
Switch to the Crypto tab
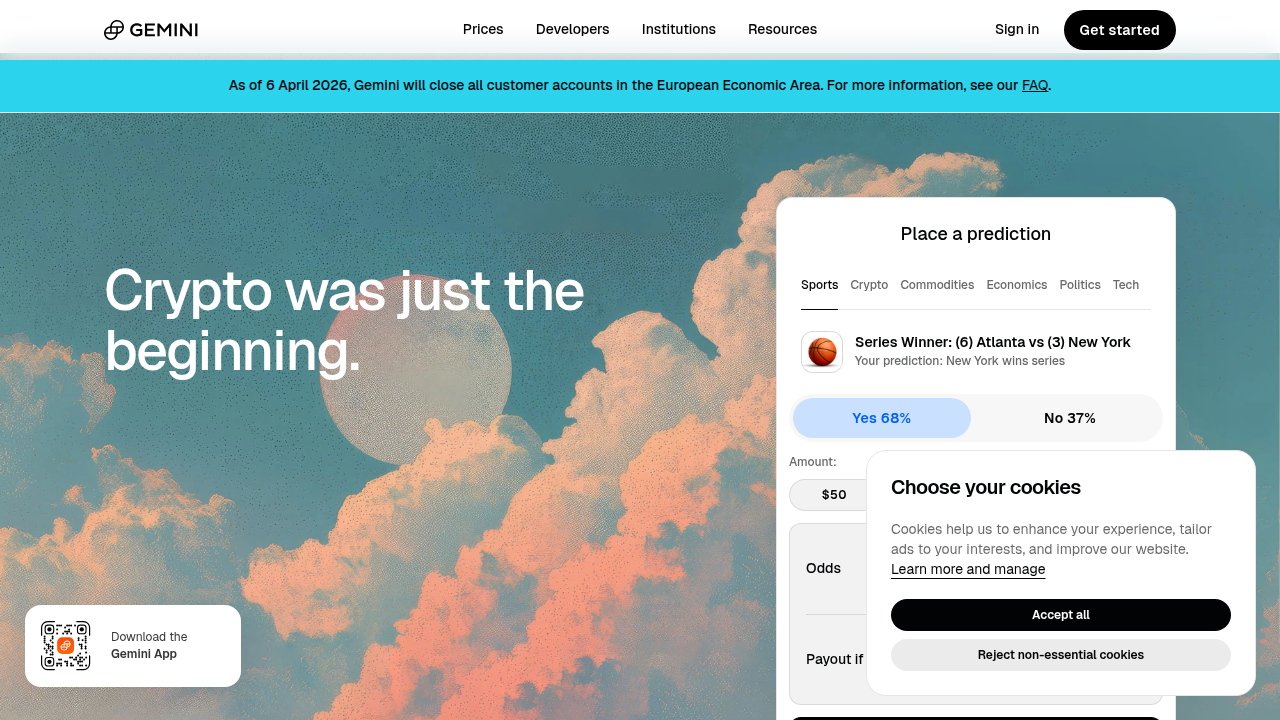pos(869,285)
